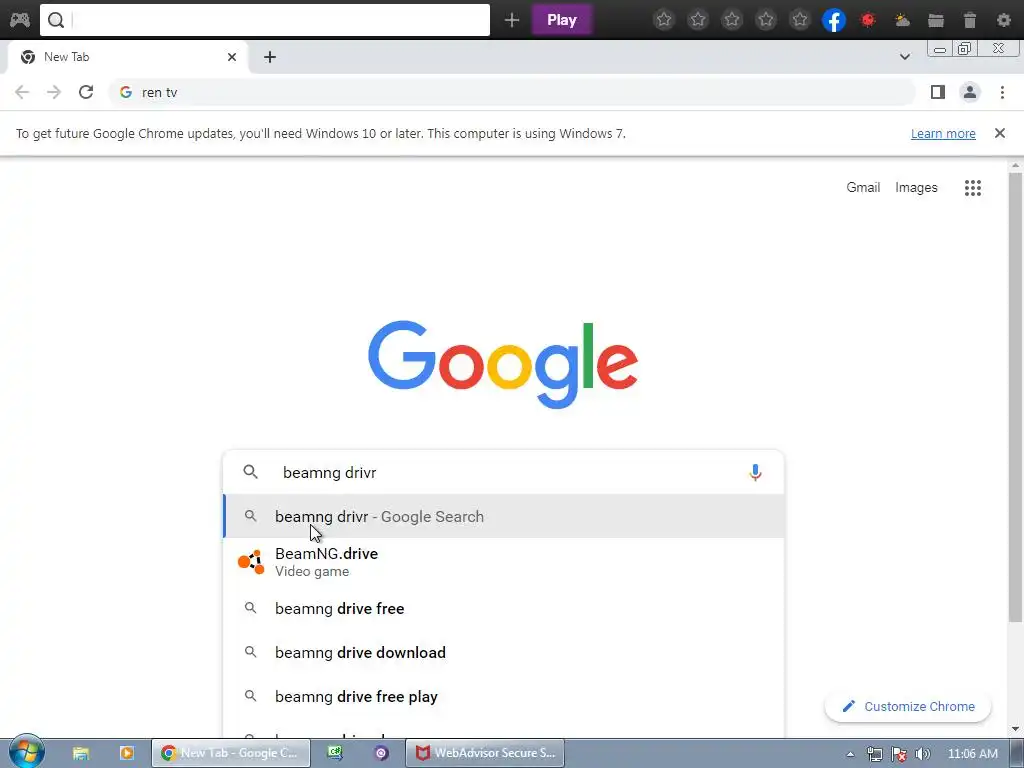Switch to the WebAdvisor Secure taskbar window
This screenshot has height=768, width=1024.
[x=485, y=753]
